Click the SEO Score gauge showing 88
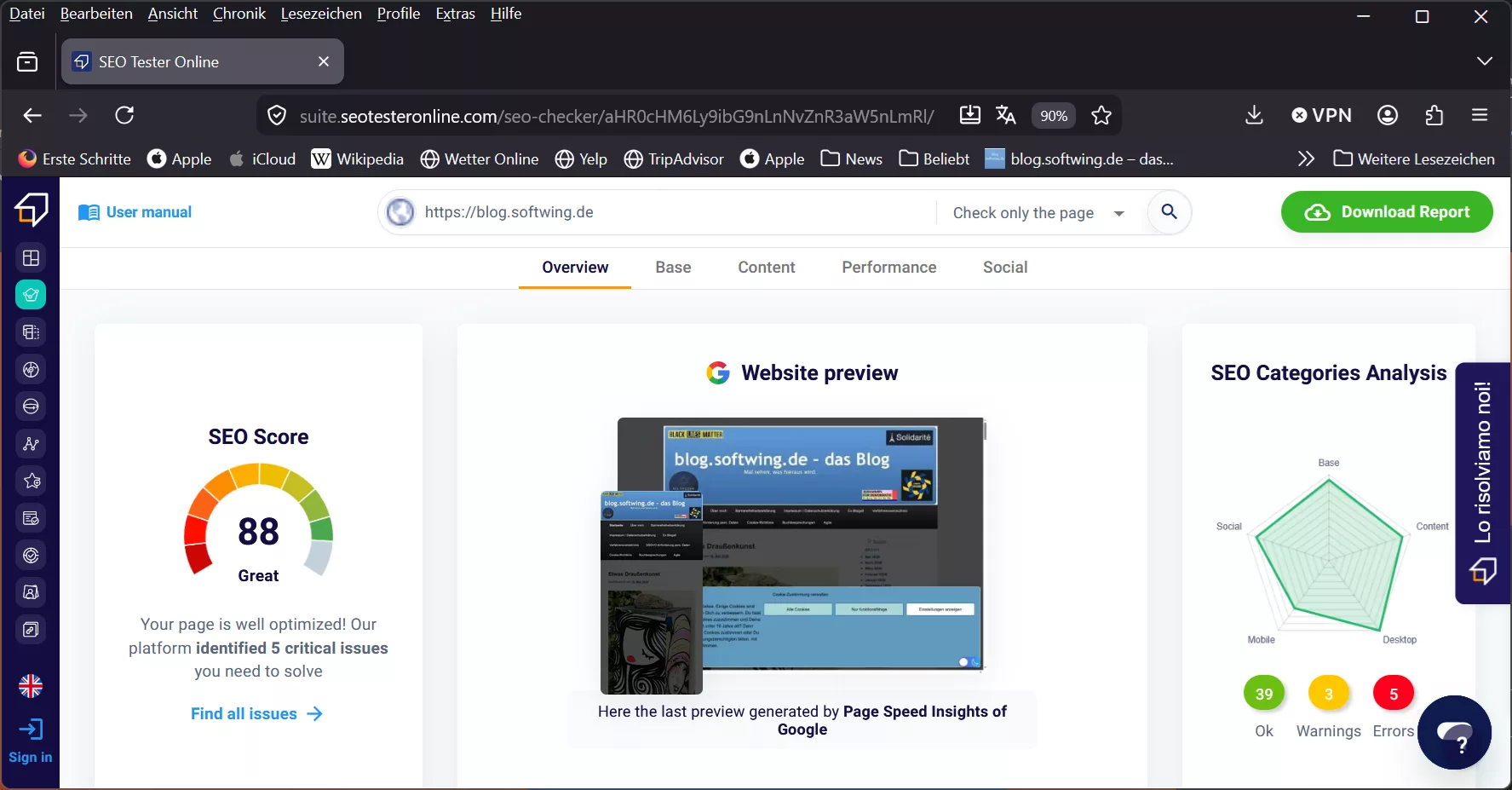1512x790 pixels. pyautogui.click(x=258, y=520)
